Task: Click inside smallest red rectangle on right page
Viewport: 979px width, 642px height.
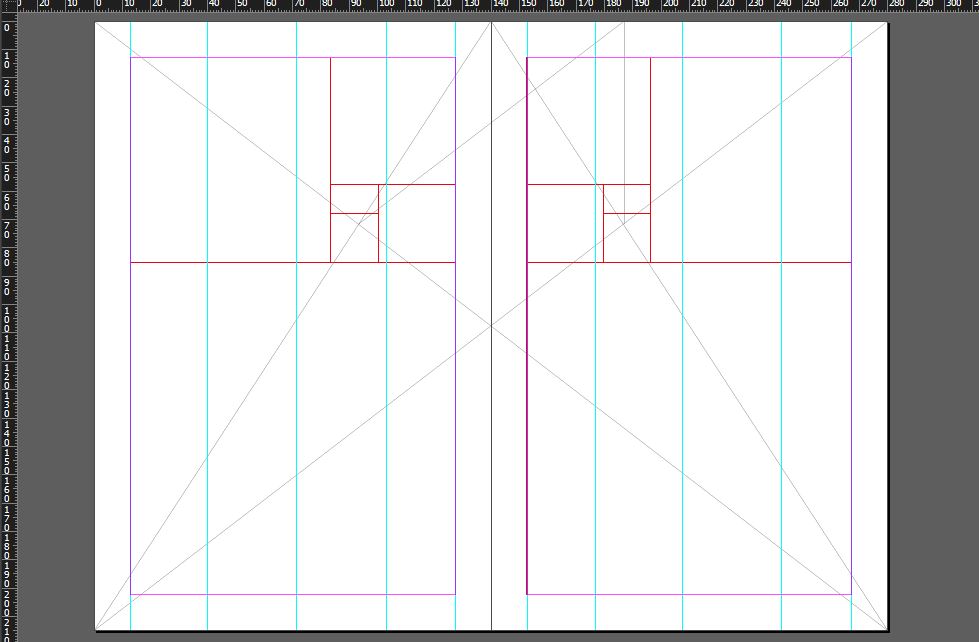Action: [x=627, y=199]
